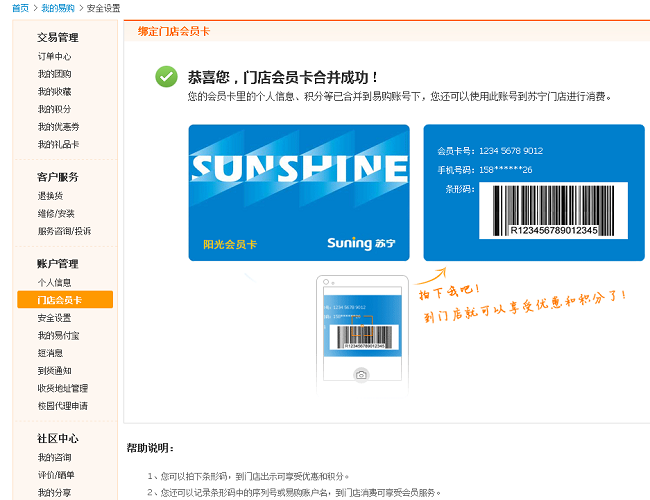650x500 pixels.
Task: Open 评价/晒单 under 社区中心
Action: 56,475
